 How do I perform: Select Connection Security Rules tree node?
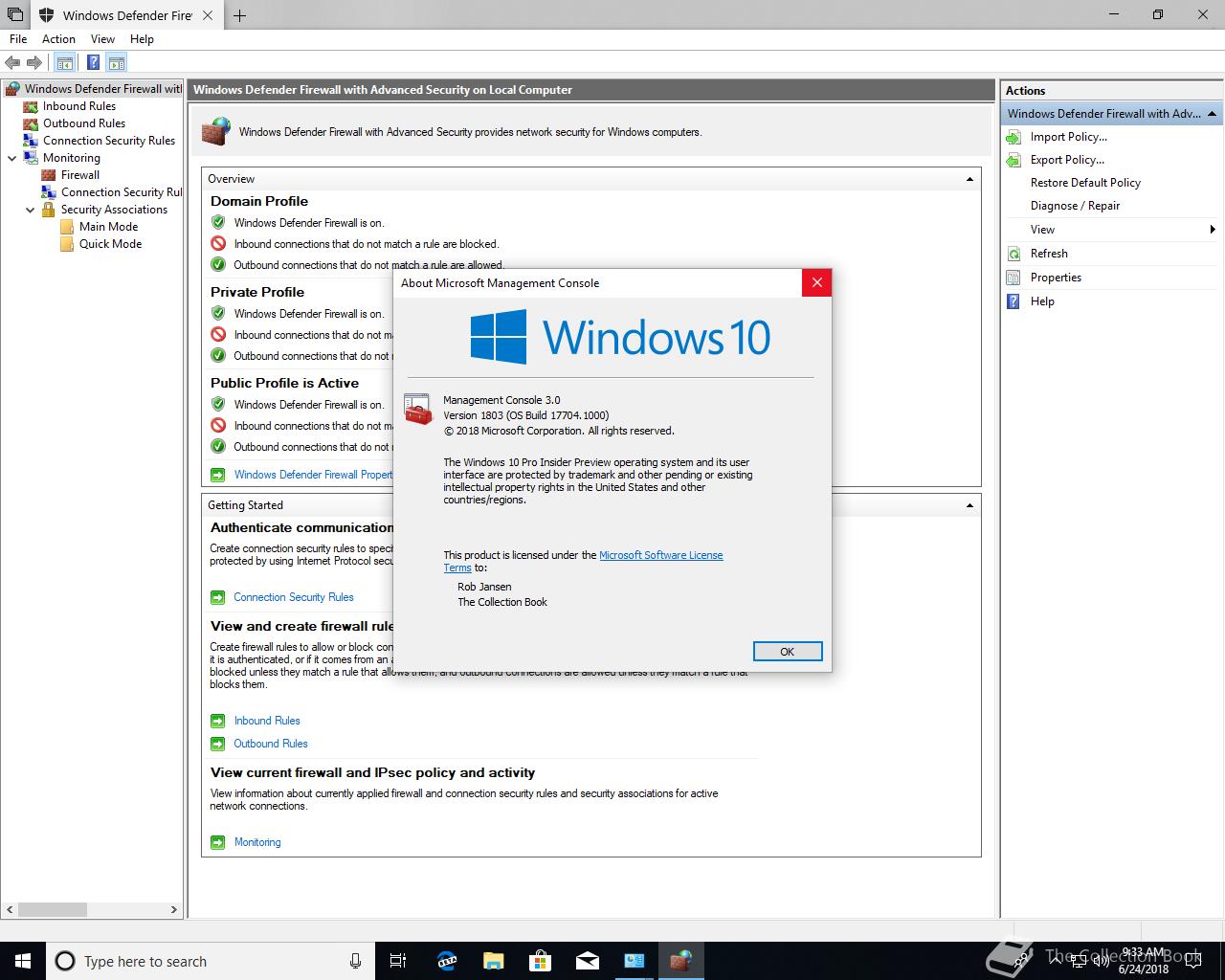[x=109, y=141]
